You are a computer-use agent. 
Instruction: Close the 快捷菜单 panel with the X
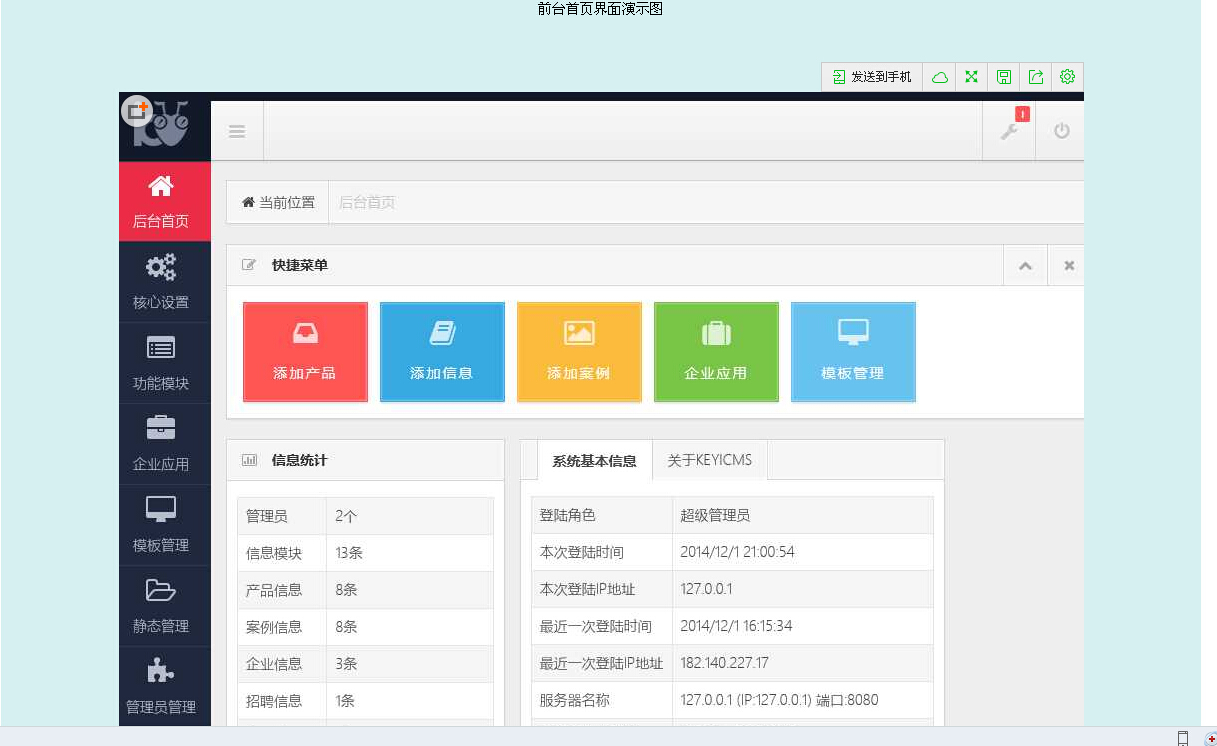1068,265
